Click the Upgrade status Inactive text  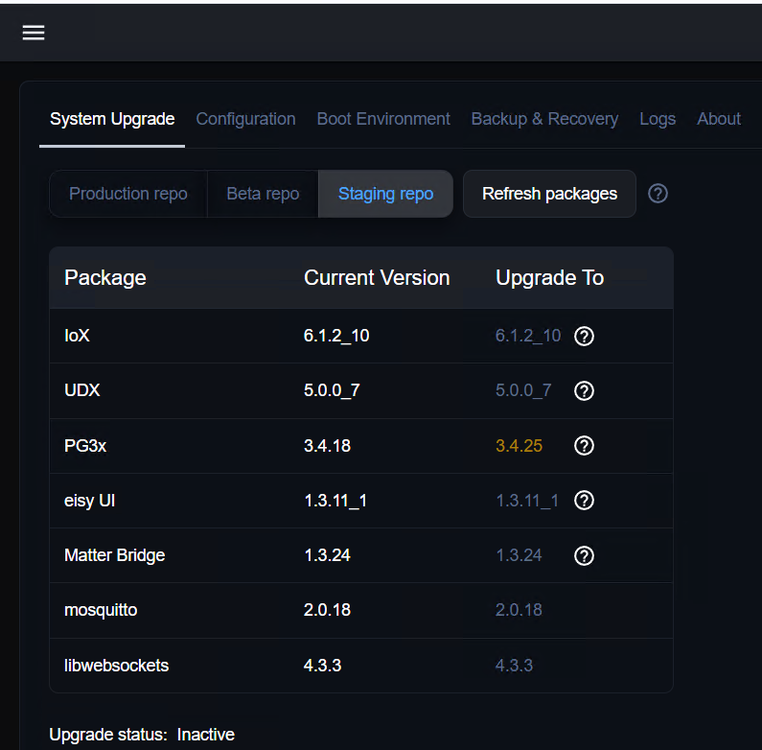click(x=142, y=734)
